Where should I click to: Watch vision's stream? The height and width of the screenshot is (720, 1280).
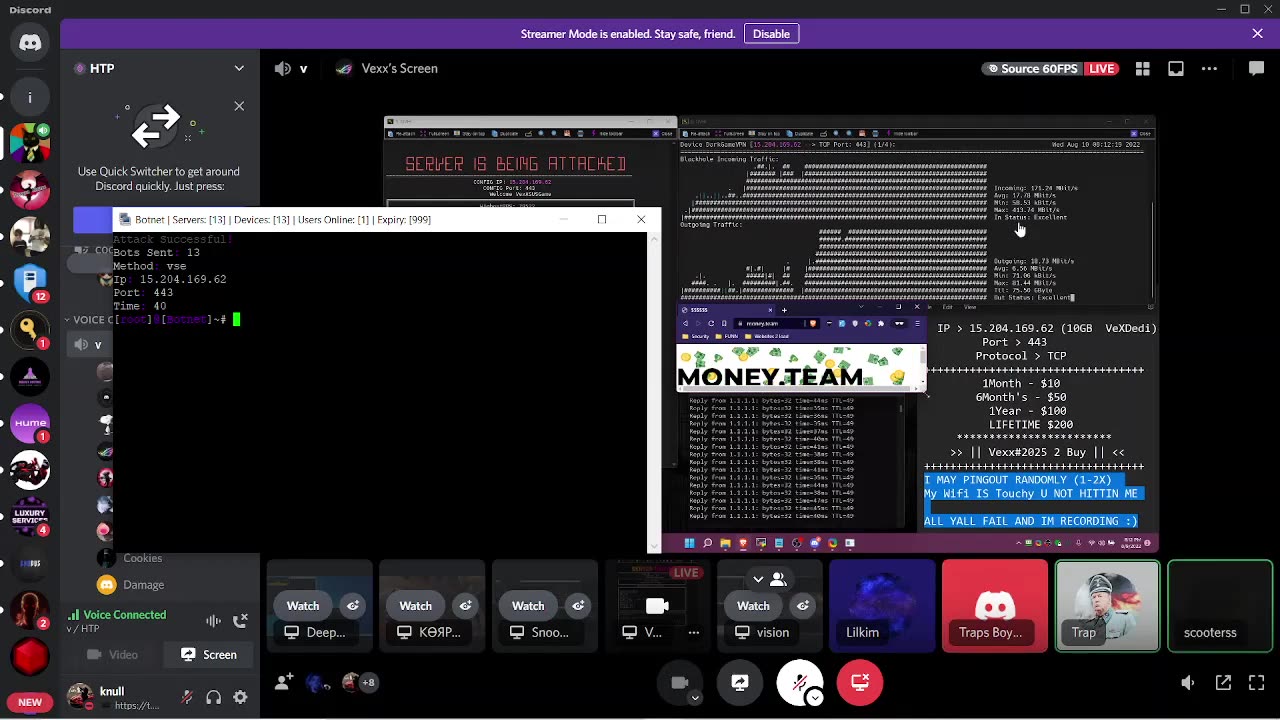point(753,606)
